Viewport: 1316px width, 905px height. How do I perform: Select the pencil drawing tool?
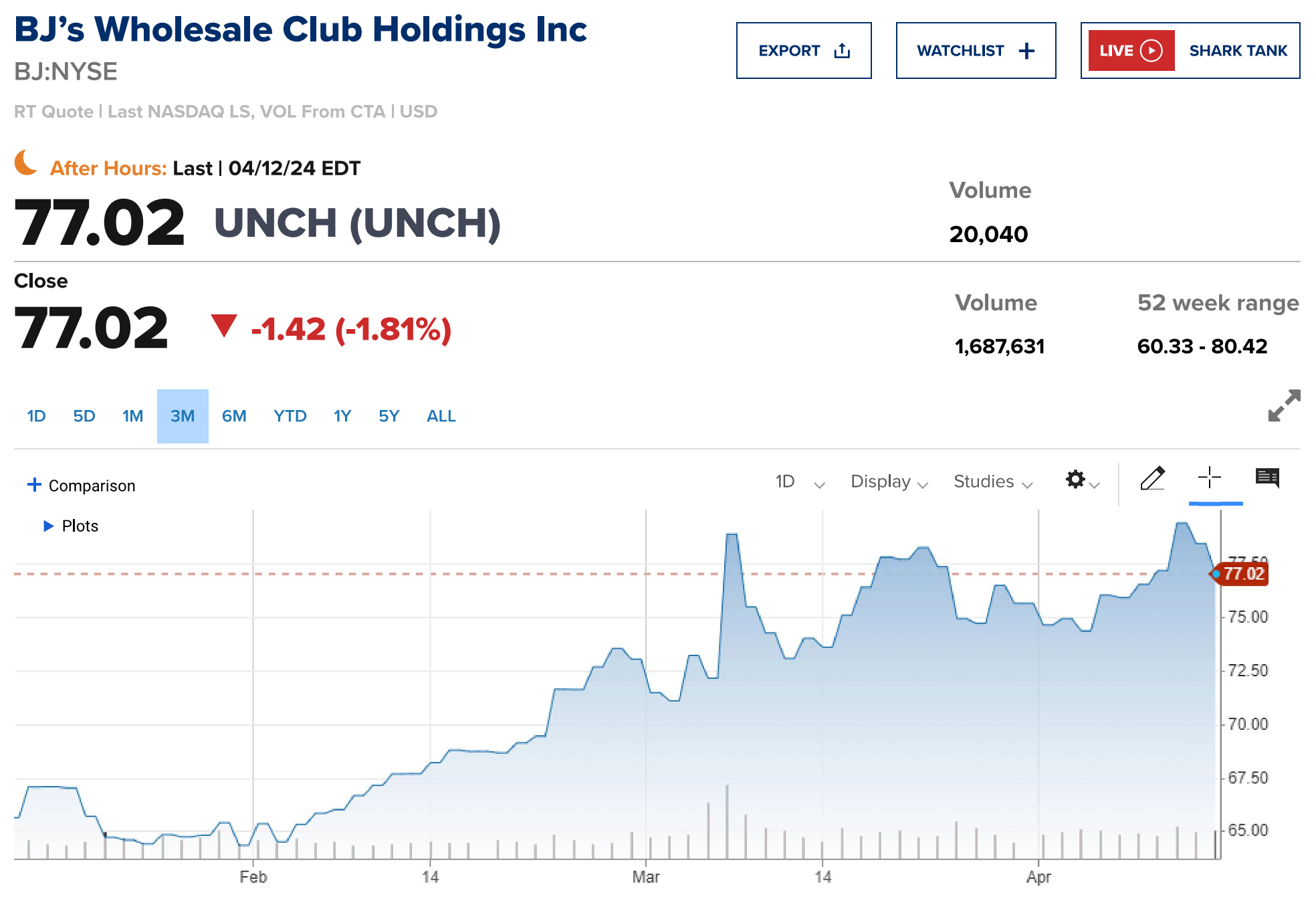(x=1152, y=479)
